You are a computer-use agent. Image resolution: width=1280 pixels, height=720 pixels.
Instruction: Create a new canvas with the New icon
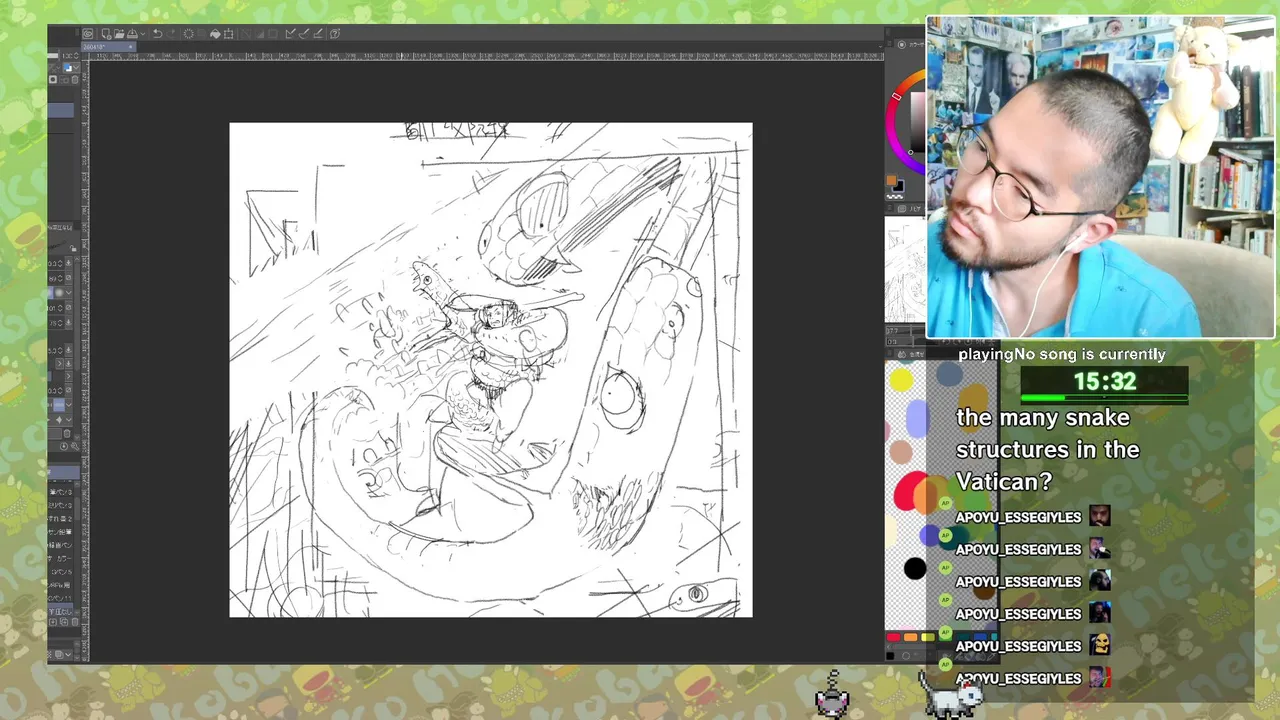[106, 34]
